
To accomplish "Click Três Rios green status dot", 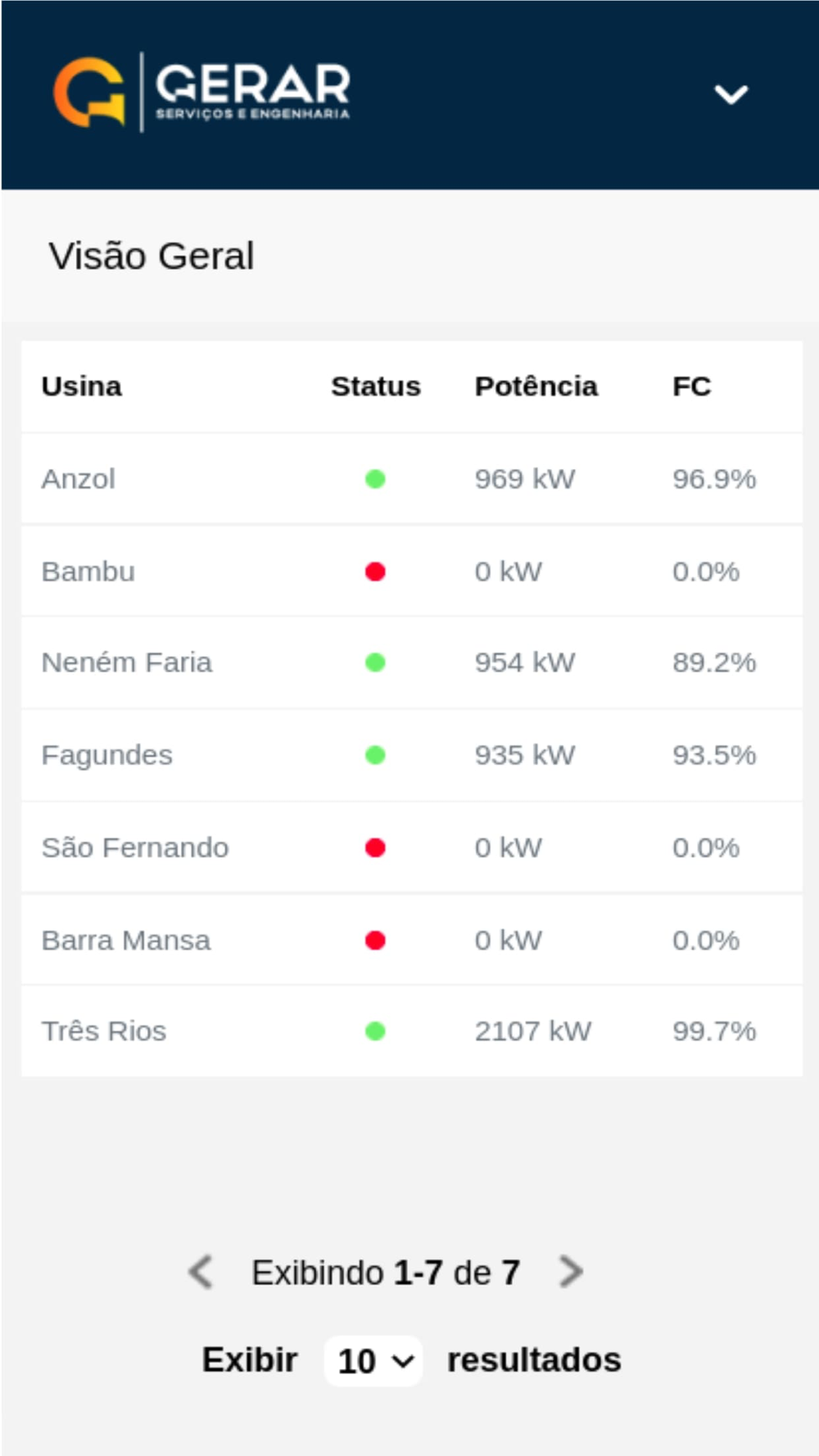I will pyautogui.click(x=375, y=1031).
